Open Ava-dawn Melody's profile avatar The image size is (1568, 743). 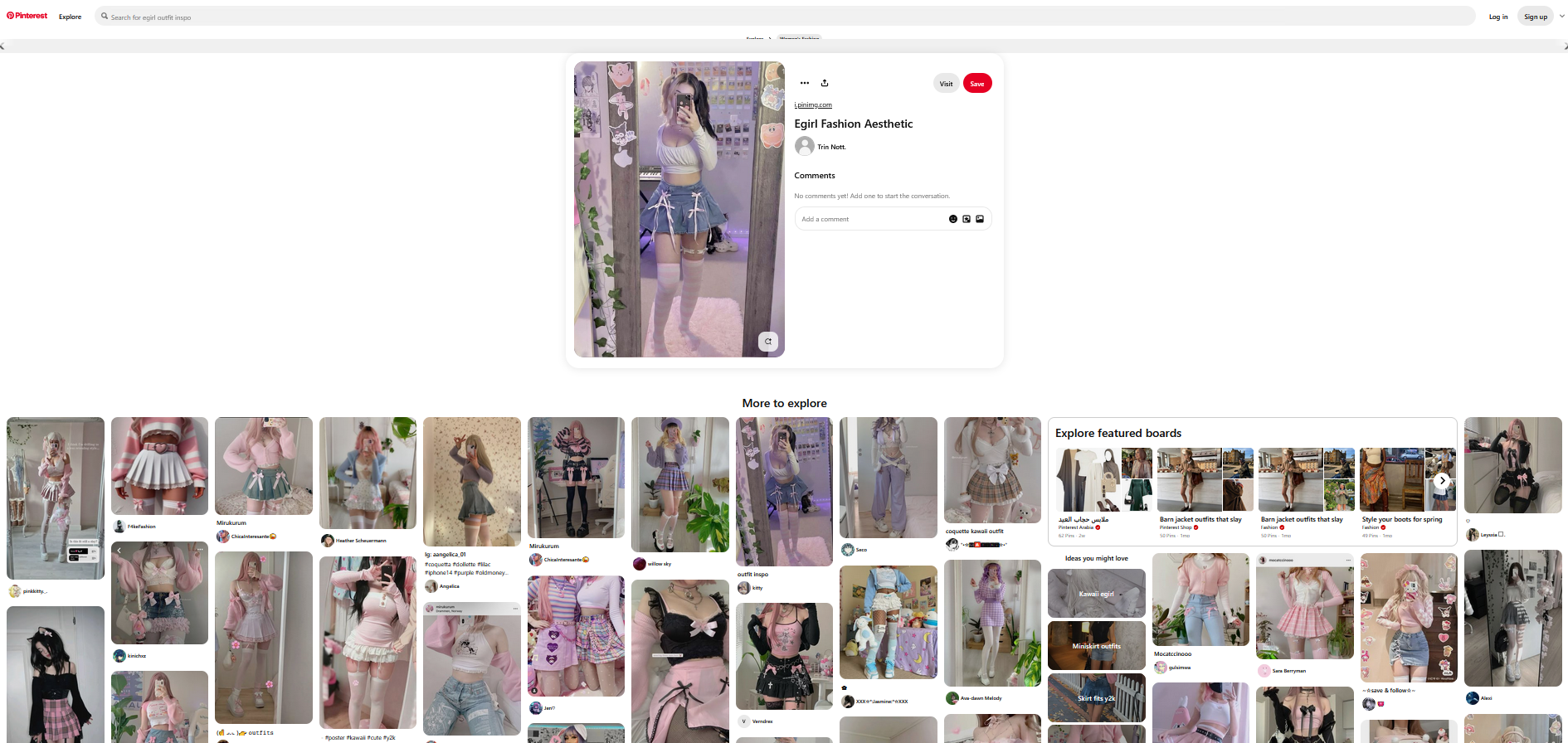(952, 698)
